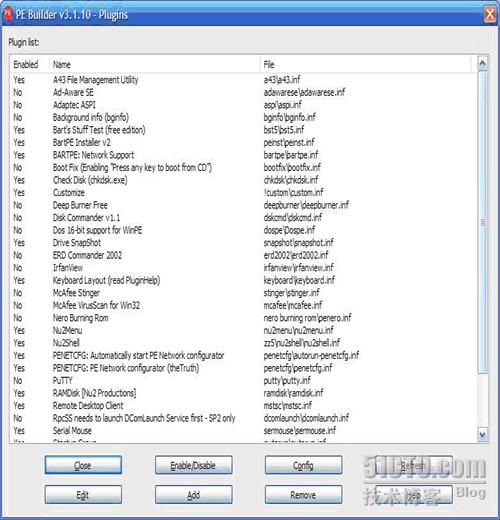Select the Adaptec ASPI plugin
This screenshot has height=520, width=500.
pos(243,105)
